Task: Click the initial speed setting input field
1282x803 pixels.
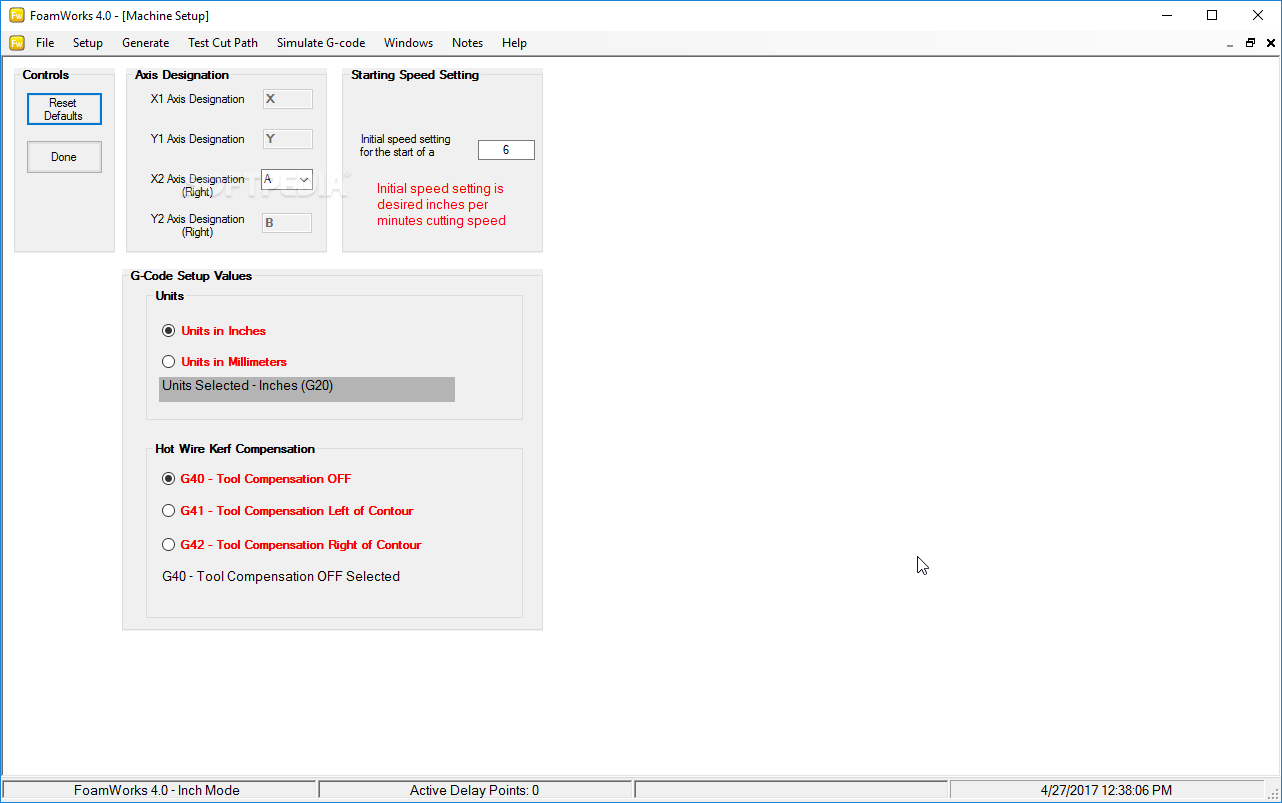Action: 506,150
